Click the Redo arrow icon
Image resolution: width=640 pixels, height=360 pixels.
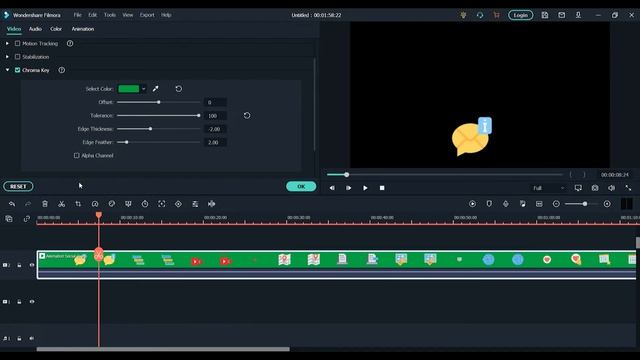[28, 204]
